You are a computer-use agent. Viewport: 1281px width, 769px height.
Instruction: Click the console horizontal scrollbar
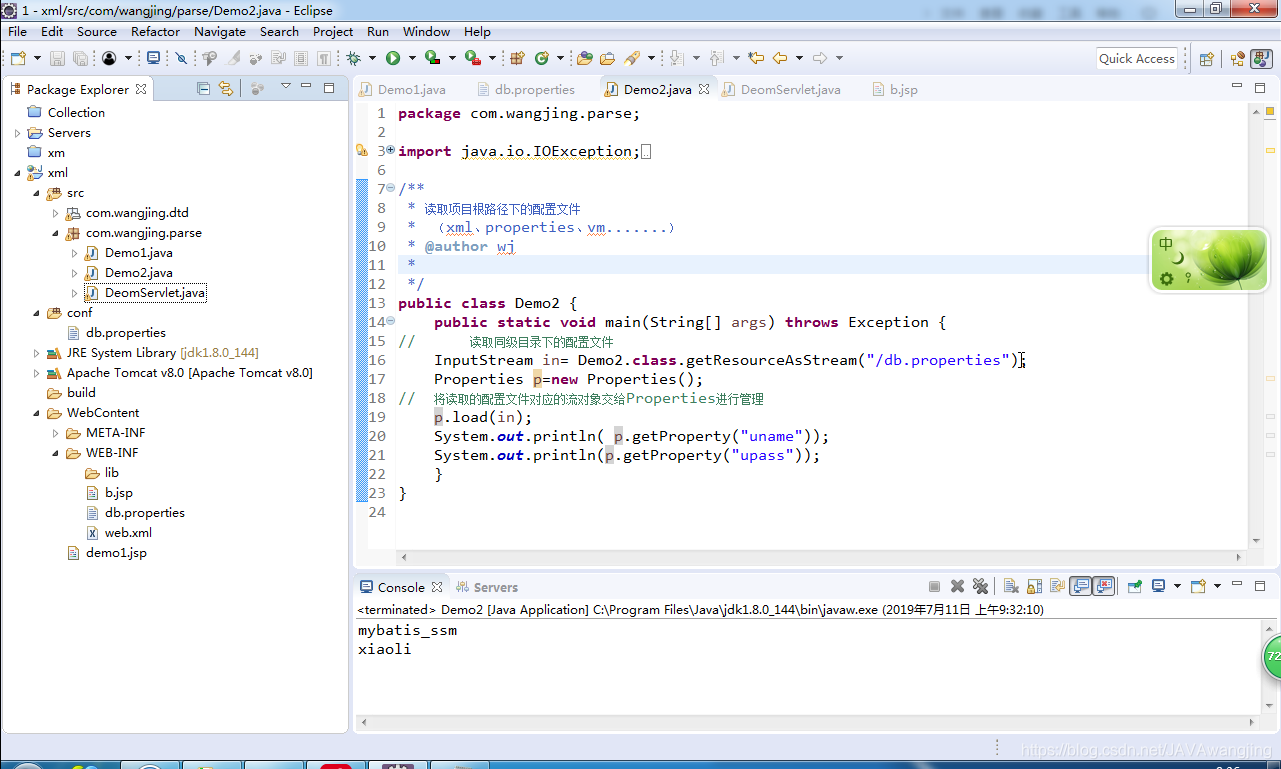[808, 721]
